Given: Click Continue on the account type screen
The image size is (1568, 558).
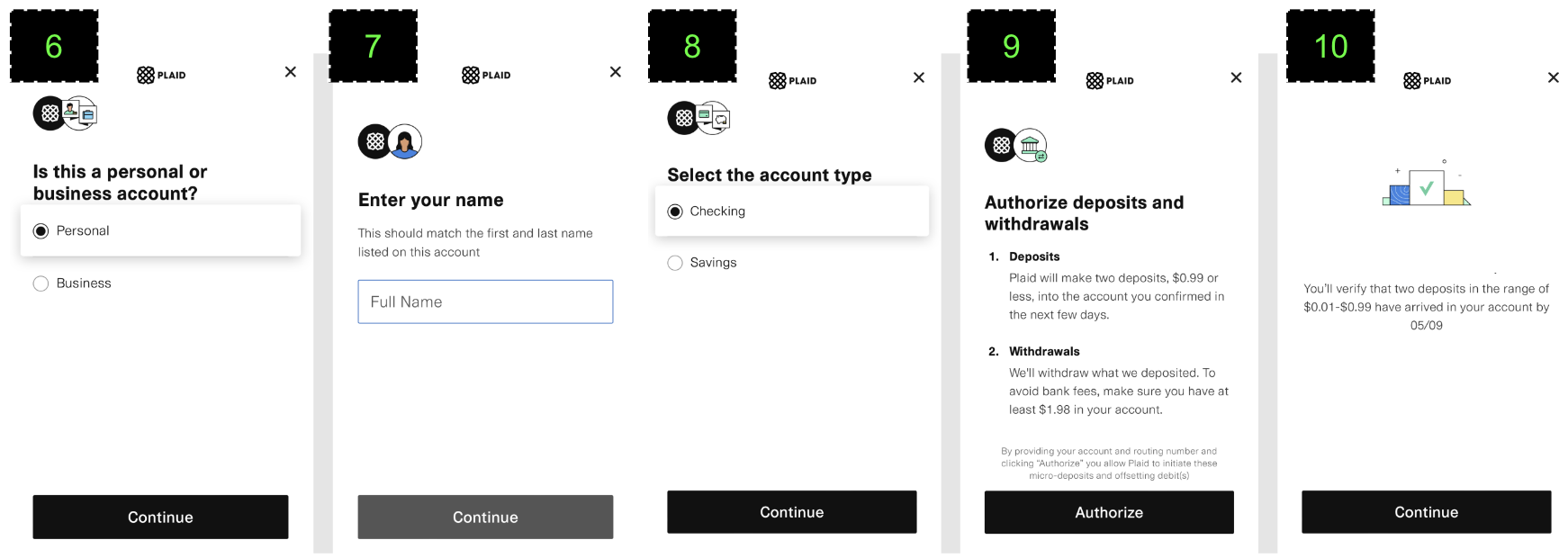Looking at the screenshot, I should point(791,511).
